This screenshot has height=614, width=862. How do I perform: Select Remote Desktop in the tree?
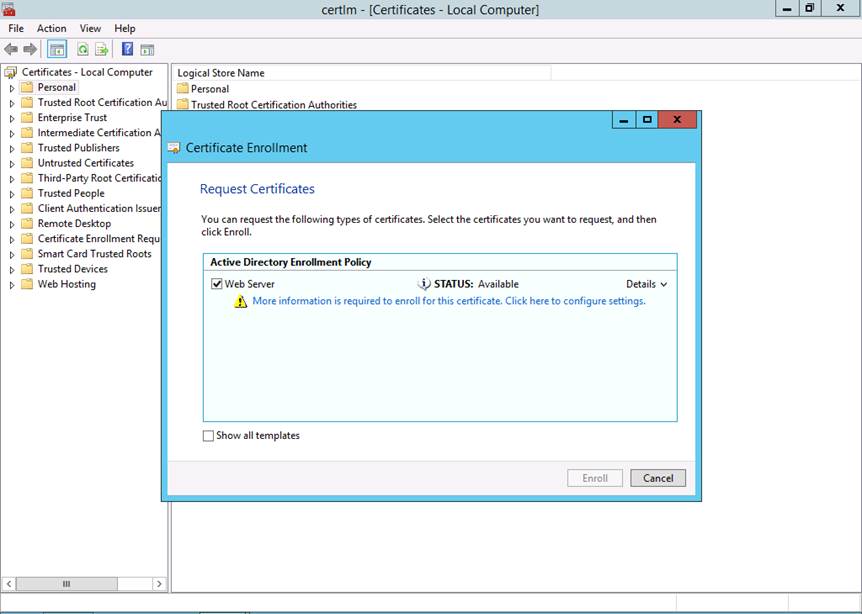74,224
